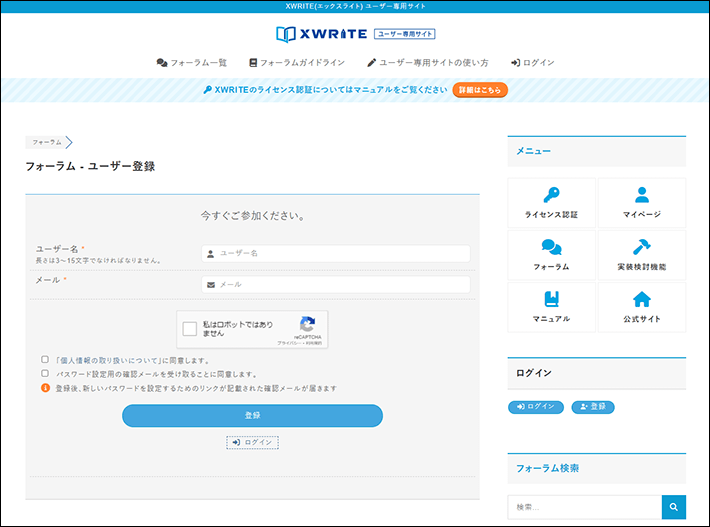Image resolution: width=710 pixels, height=527 pixels.
Task: Click the 公式サイト home icon
Action: [642, 299]
